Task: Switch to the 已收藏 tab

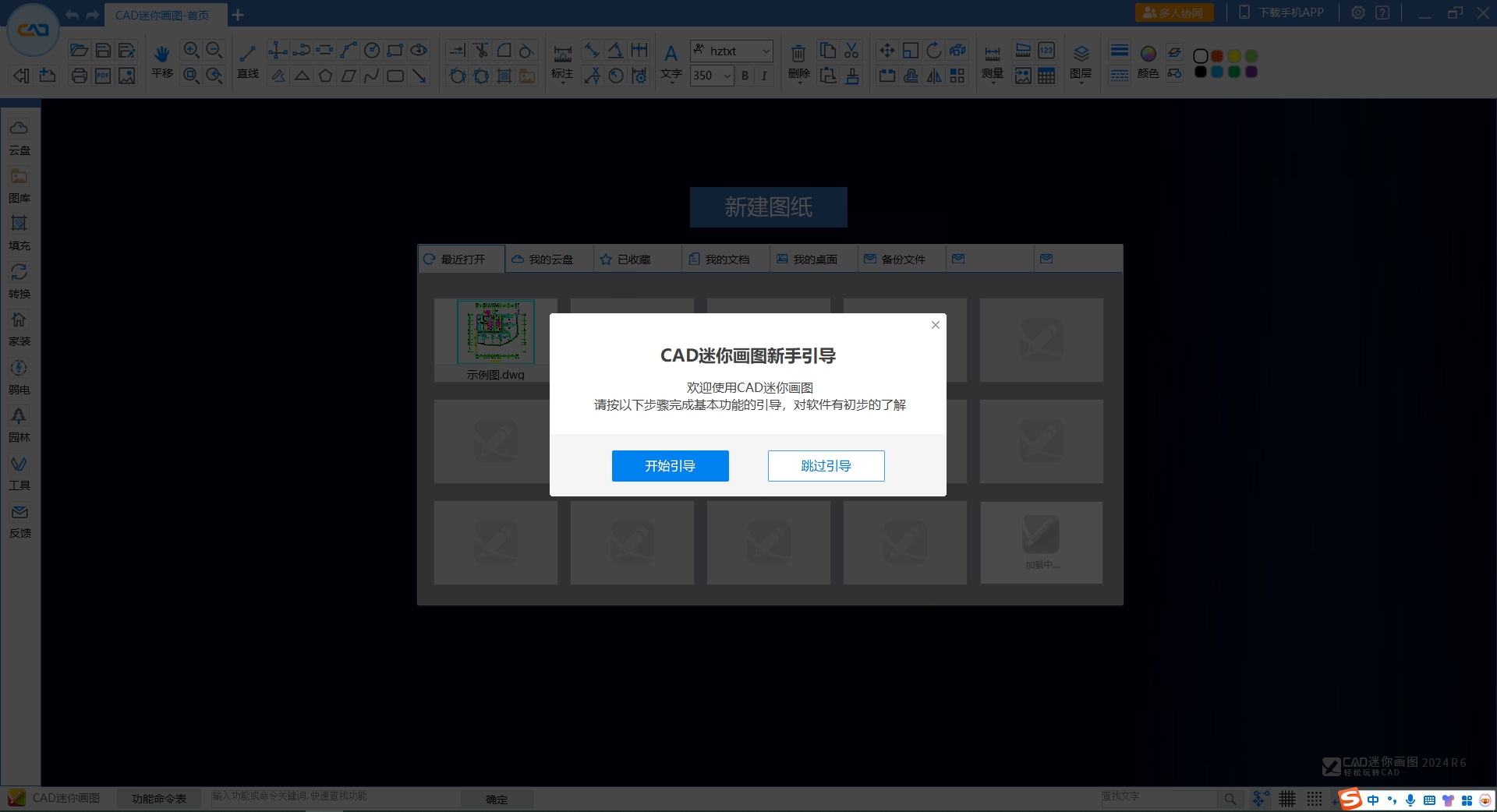Action: [x=638, y=259]
